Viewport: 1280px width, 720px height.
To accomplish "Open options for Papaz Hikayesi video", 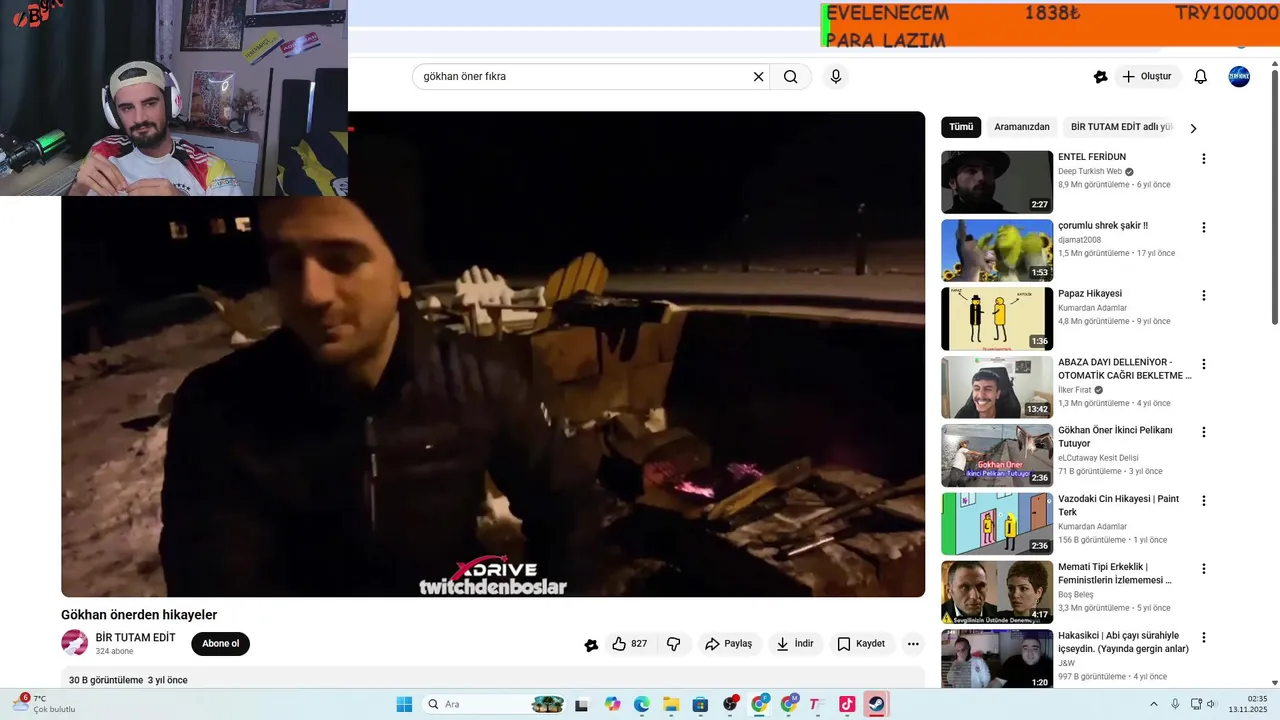I will pyautogui.click(x=1204, y=295).
